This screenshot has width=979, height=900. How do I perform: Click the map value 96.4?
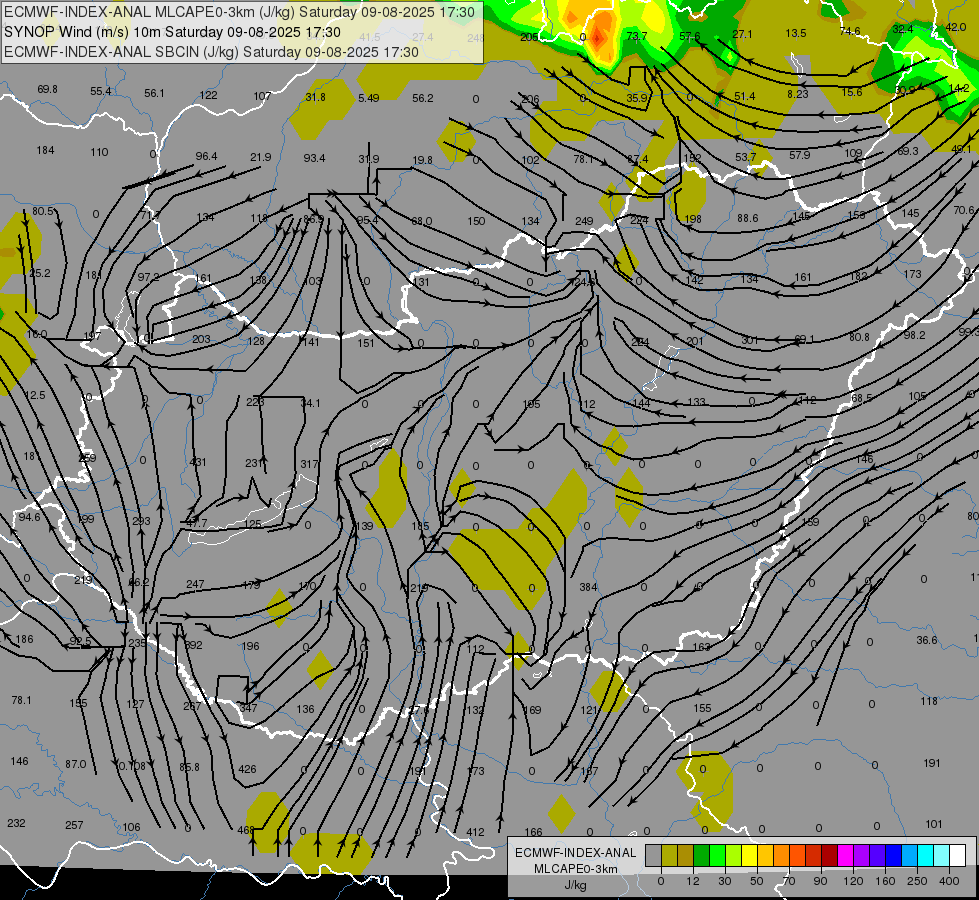point(207,156)
